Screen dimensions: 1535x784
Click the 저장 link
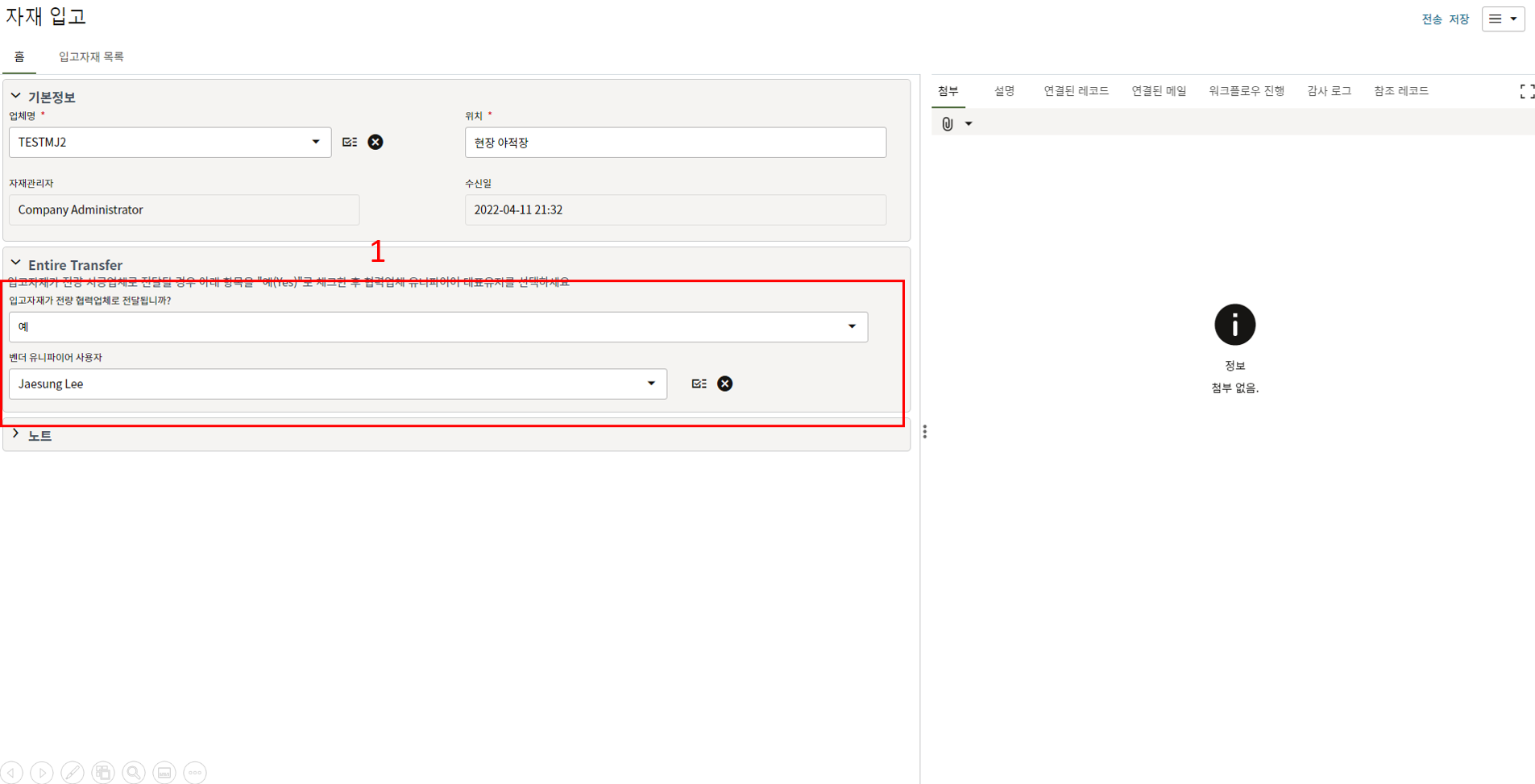pyautogui.click(x=1459, y=19)
